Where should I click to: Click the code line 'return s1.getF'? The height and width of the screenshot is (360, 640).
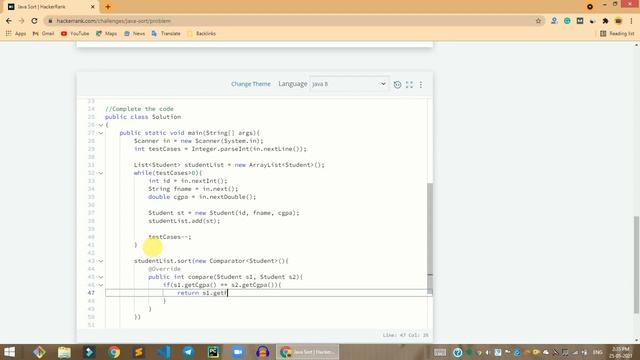(x=202, y=293)
